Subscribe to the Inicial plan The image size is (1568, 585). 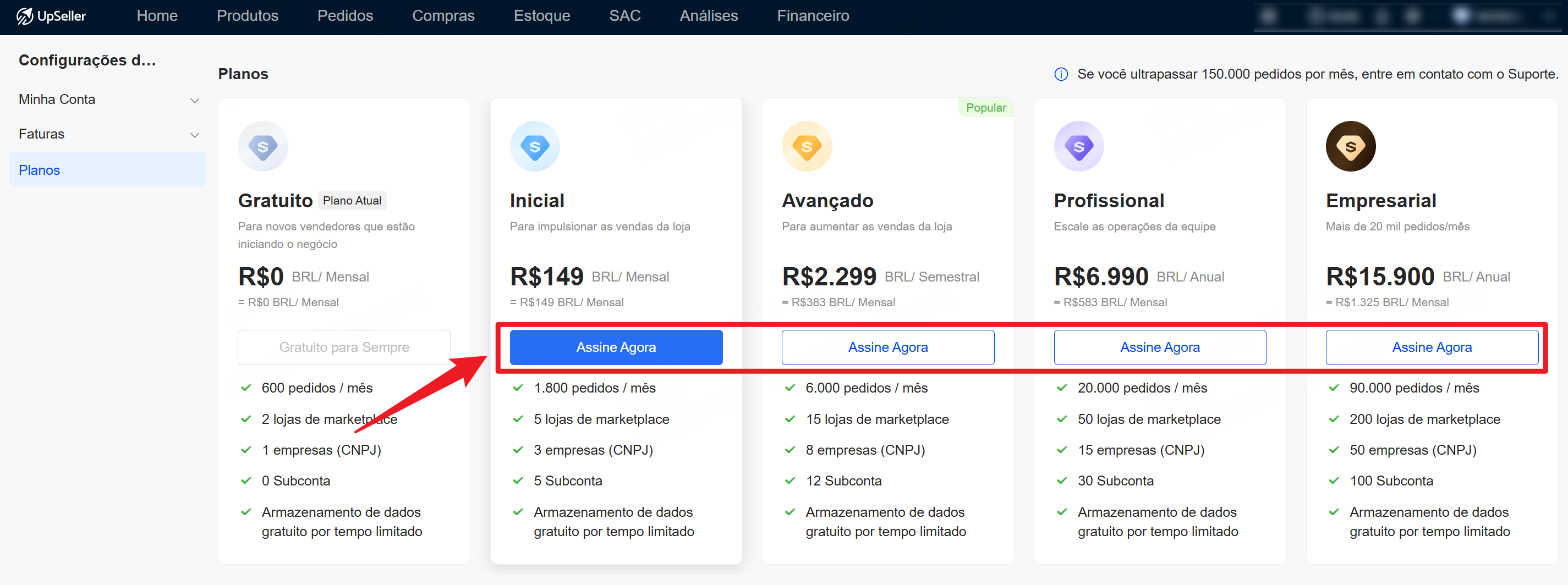616,347
